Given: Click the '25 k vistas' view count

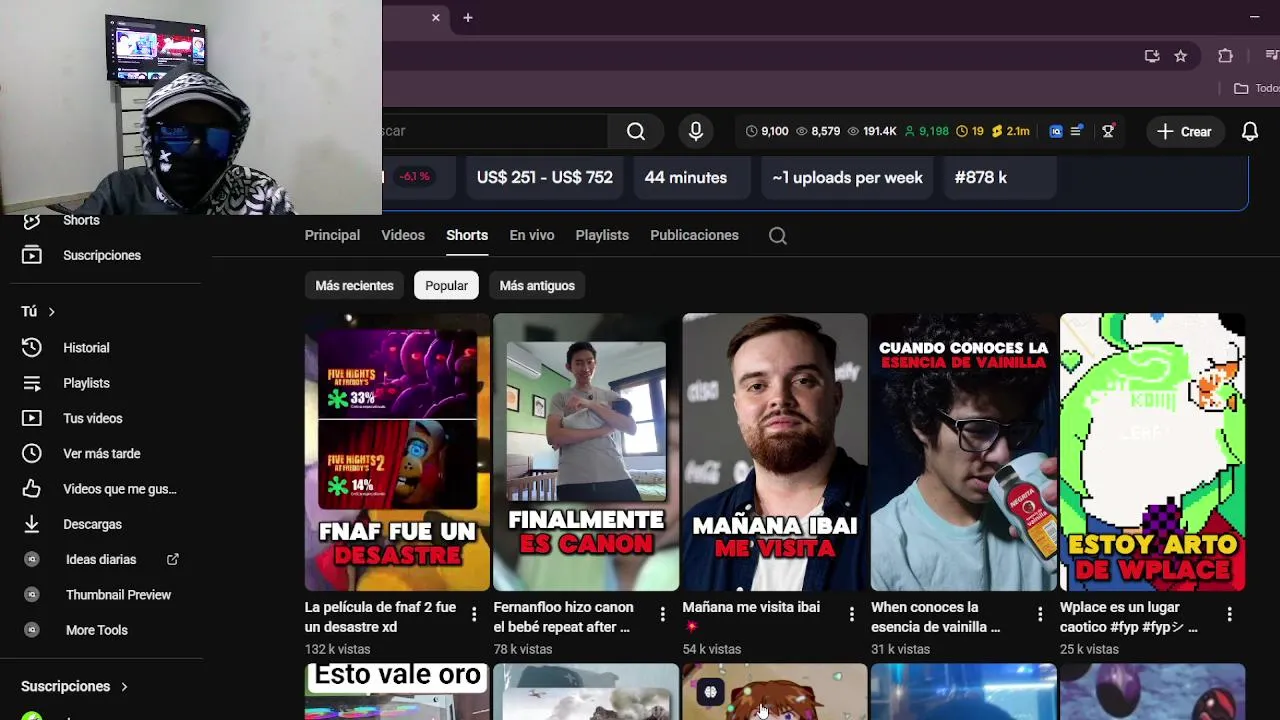Looking at the screenshot, I should (1089, 649).
